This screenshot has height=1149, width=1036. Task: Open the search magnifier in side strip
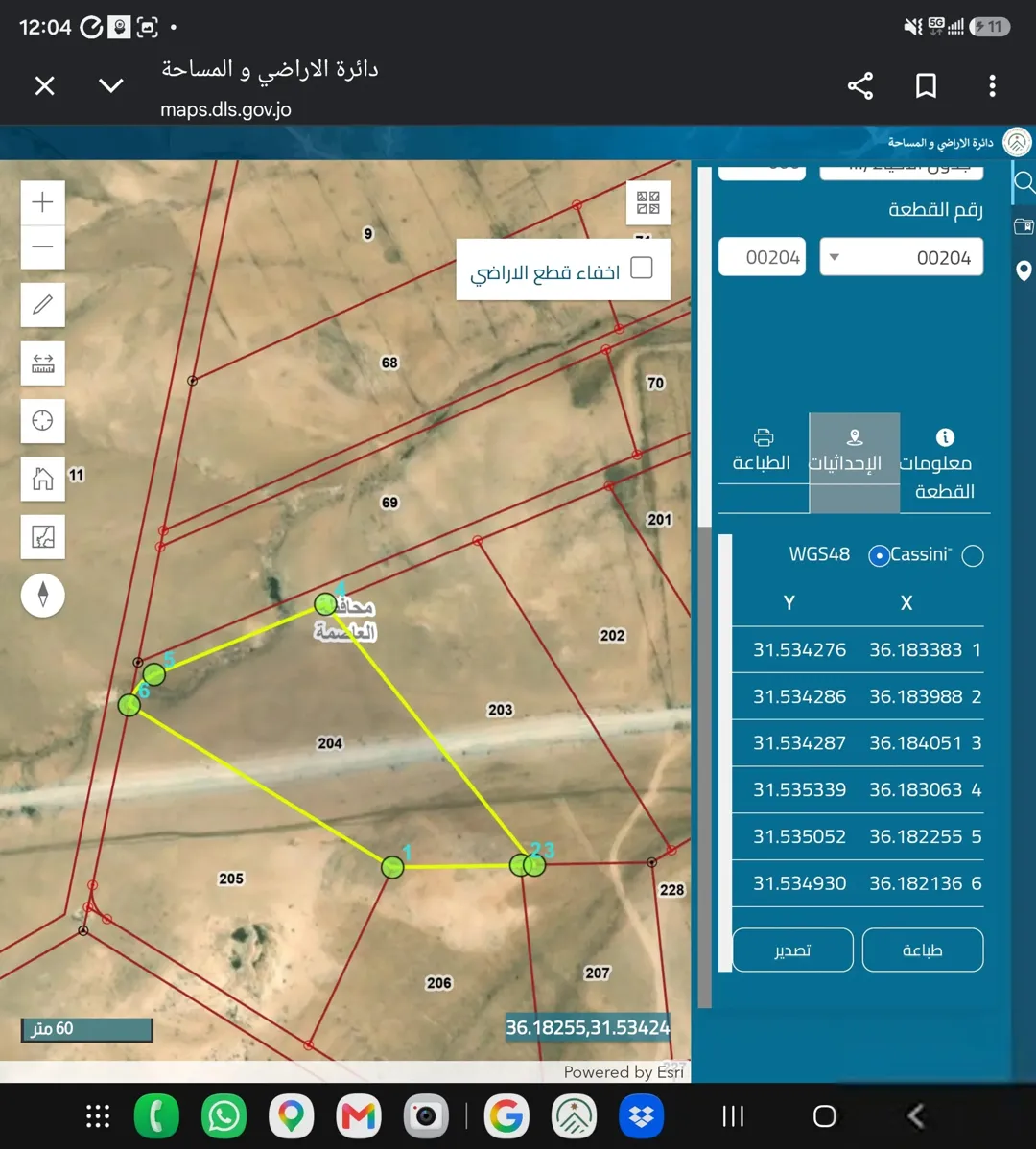[1024, 181]
